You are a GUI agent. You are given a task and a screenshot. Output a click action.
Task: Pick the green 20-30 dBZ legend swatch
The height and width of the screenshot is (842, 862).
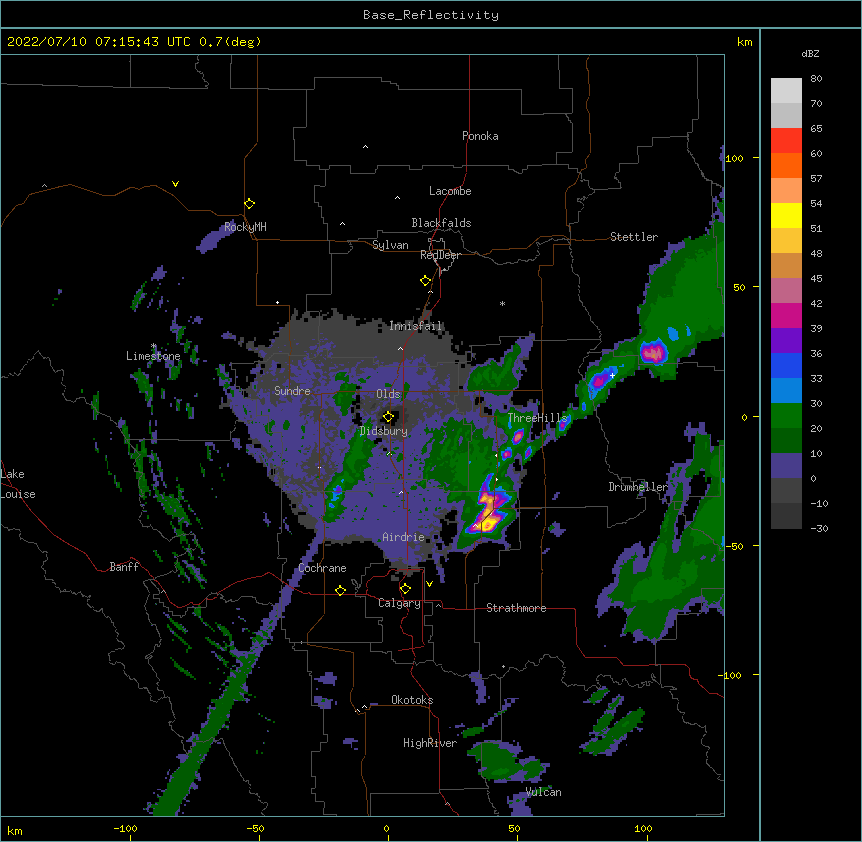(786, 416)
